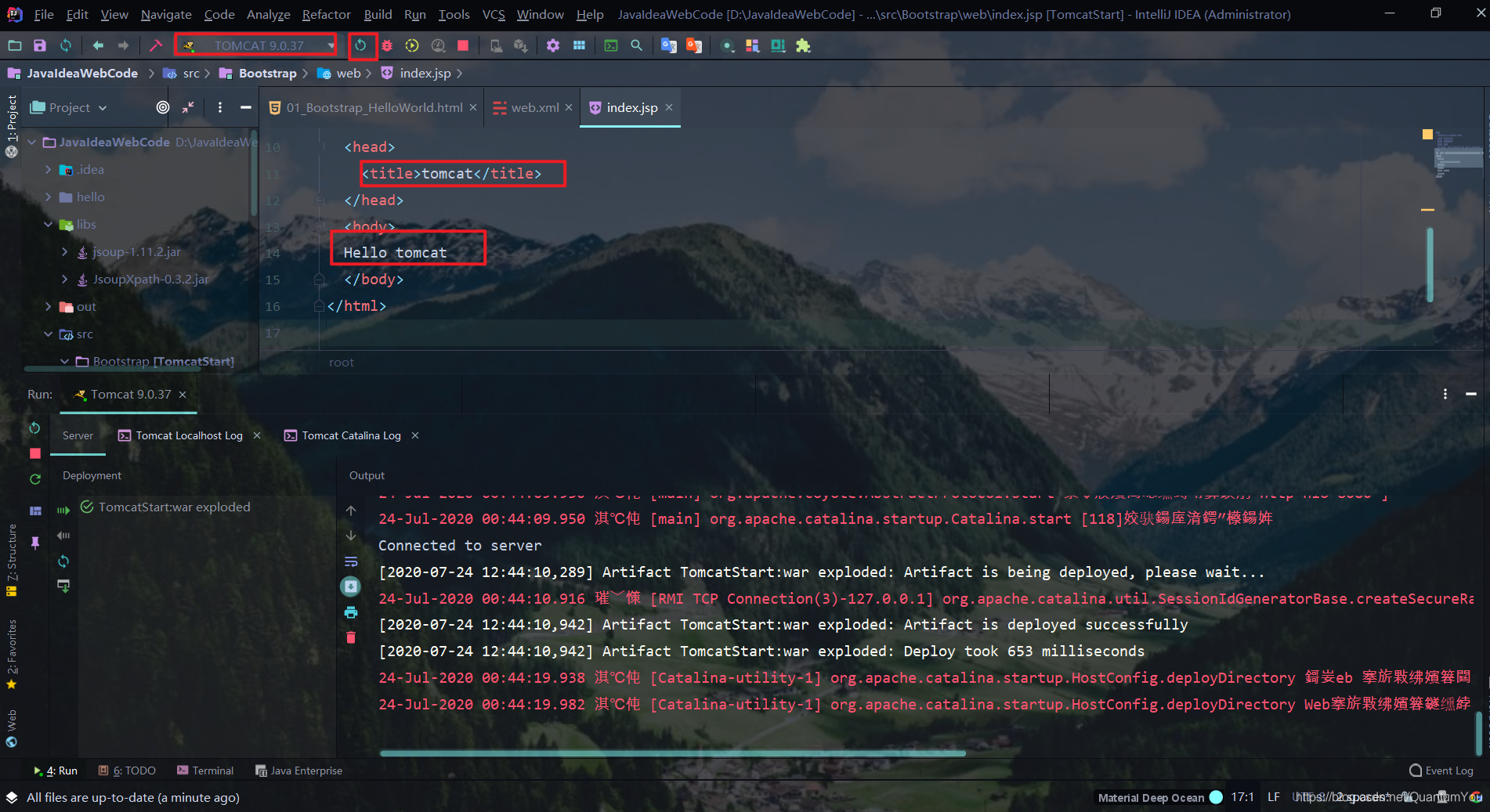Toggle soft-wrap in the output console
The image size is (1490, 812).
[x=351, y=561]
